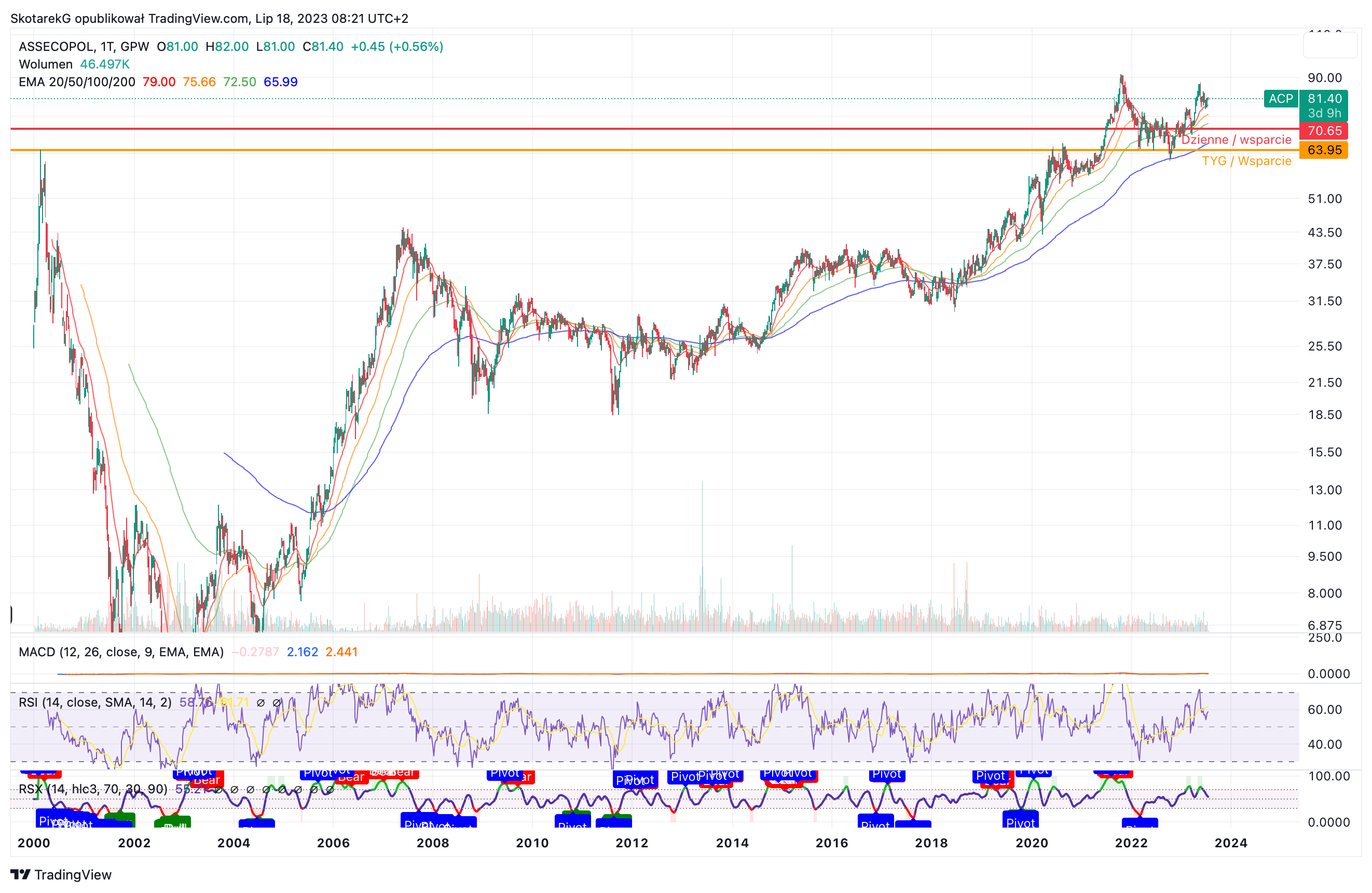Click the MACD signal value 2.441
The height and width of the screenshot is (893, 1372).
(342, 652)
